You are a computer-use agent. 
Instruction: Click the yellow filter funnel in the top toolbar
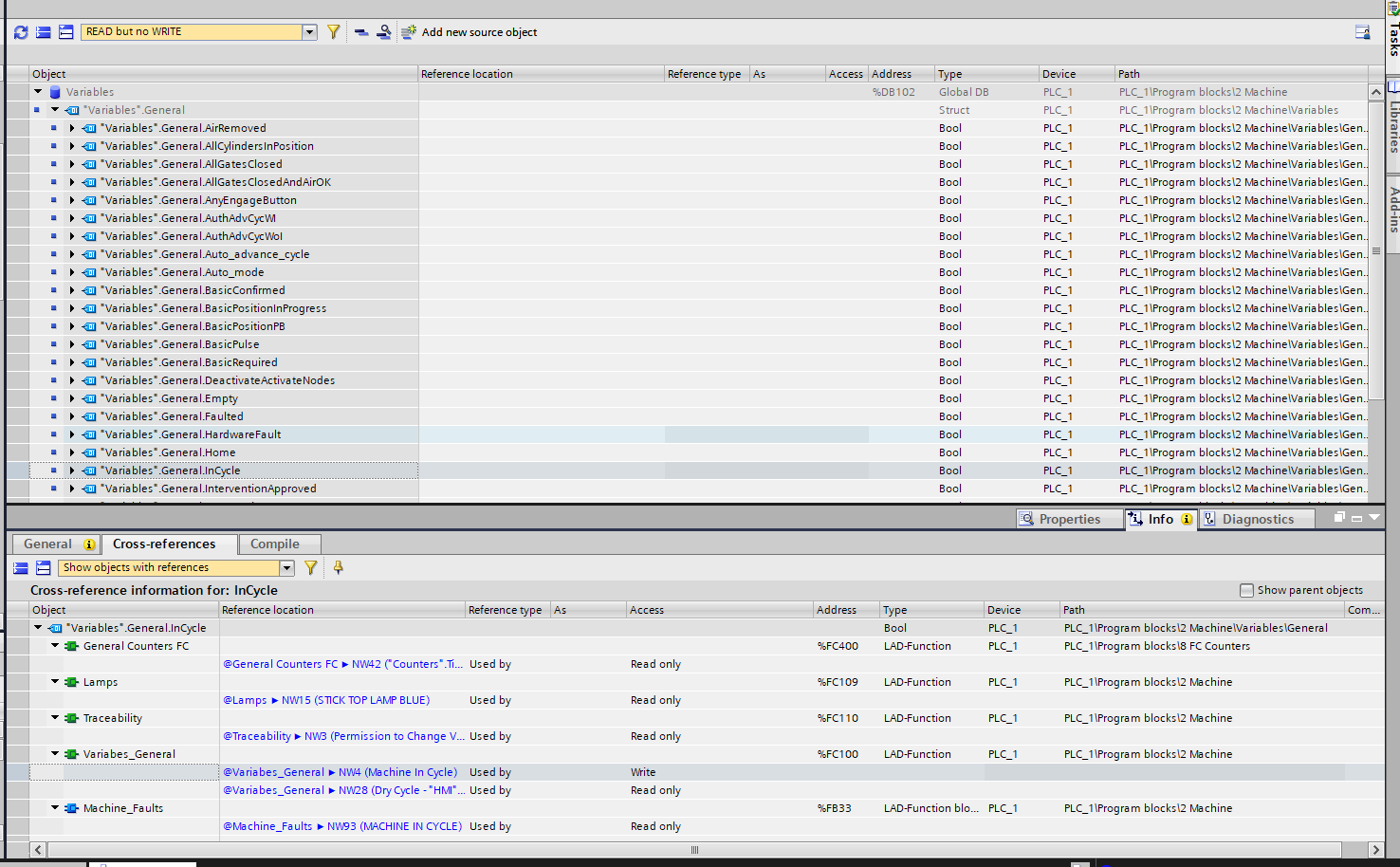(x=334, y=32)
